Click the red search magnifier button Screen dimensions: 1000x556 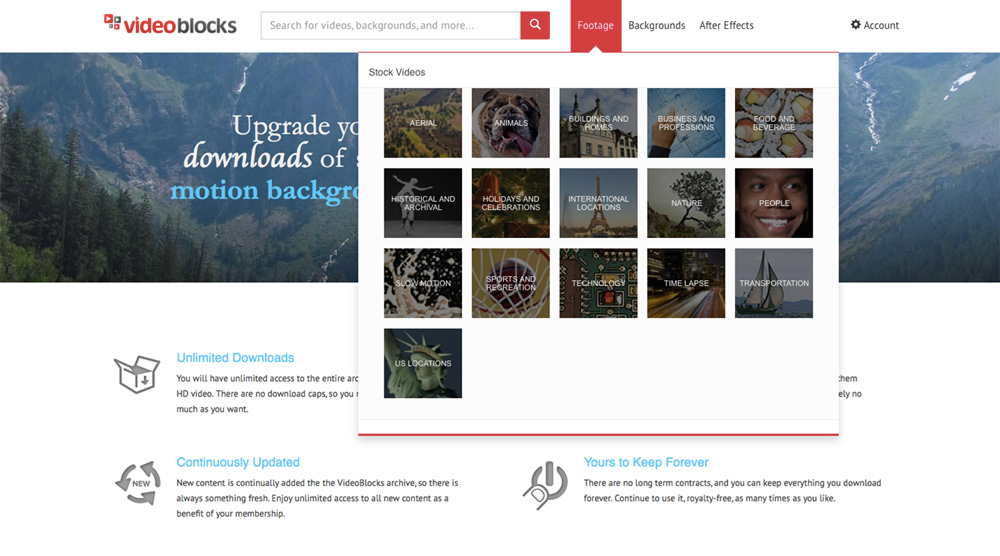coord(535,25)
